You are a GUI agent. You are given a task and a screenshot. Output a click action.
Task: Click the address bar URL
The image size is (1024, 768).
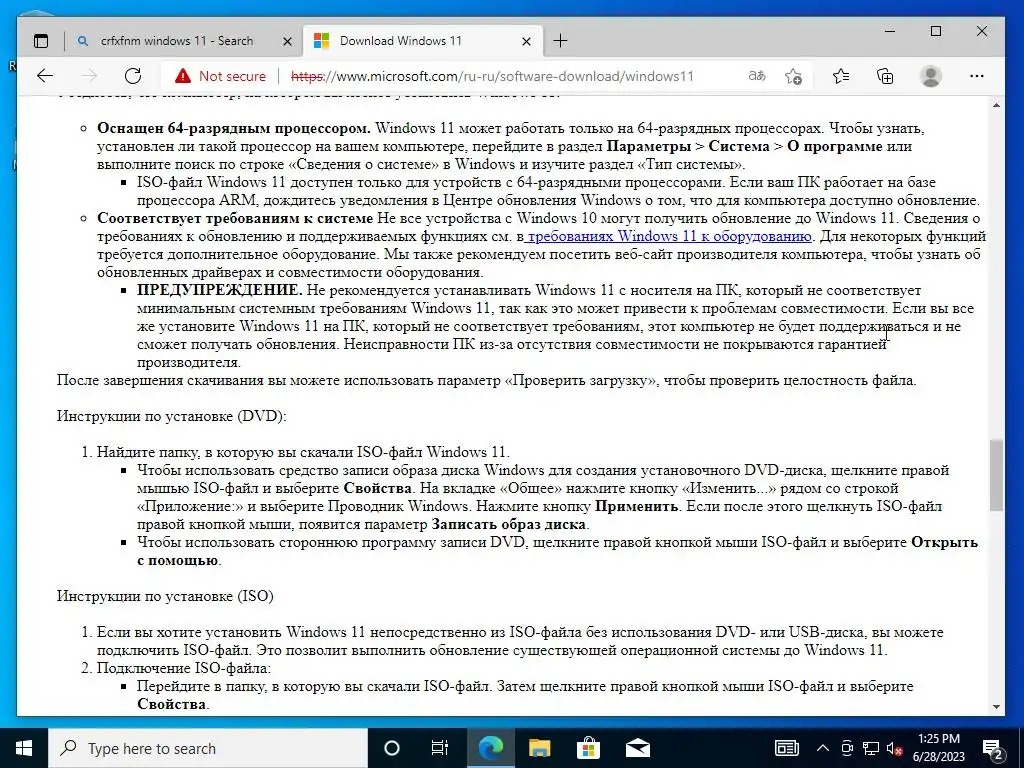click(x=492, y=76)
